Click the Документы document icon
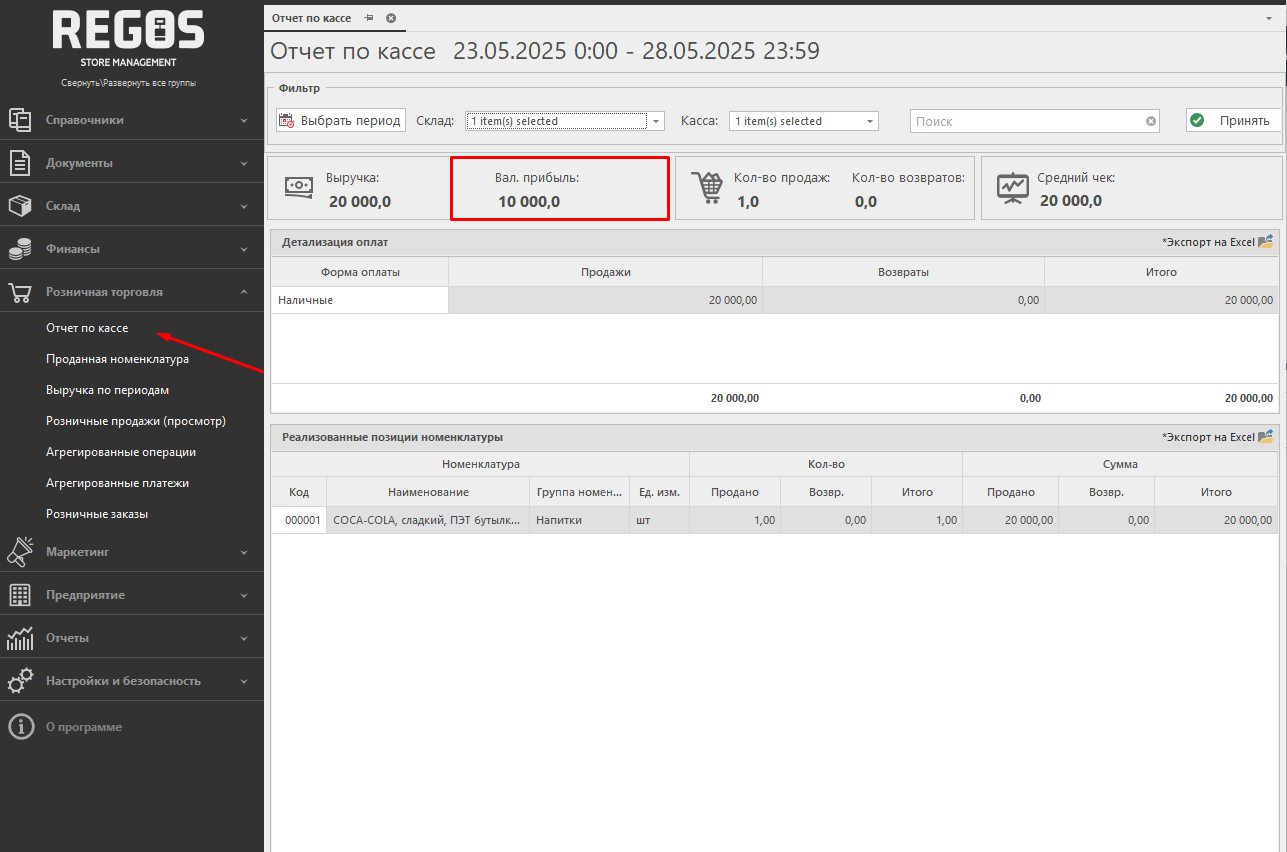 point(20,163)
